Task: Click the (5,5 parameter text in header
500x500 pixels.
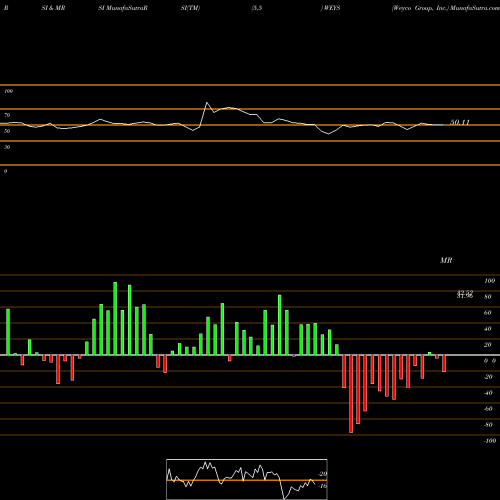Action: [257, 8]
